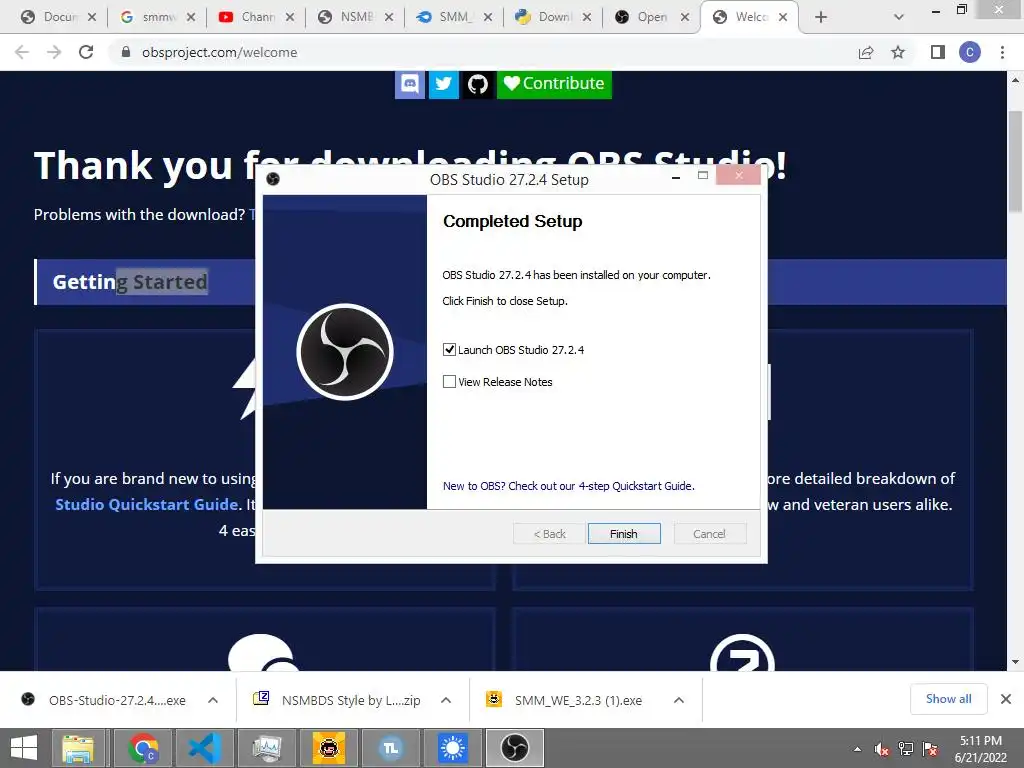Open the OBS installer taskbar icon
The image size is (1024, 768).
click(x=515, y=748)
